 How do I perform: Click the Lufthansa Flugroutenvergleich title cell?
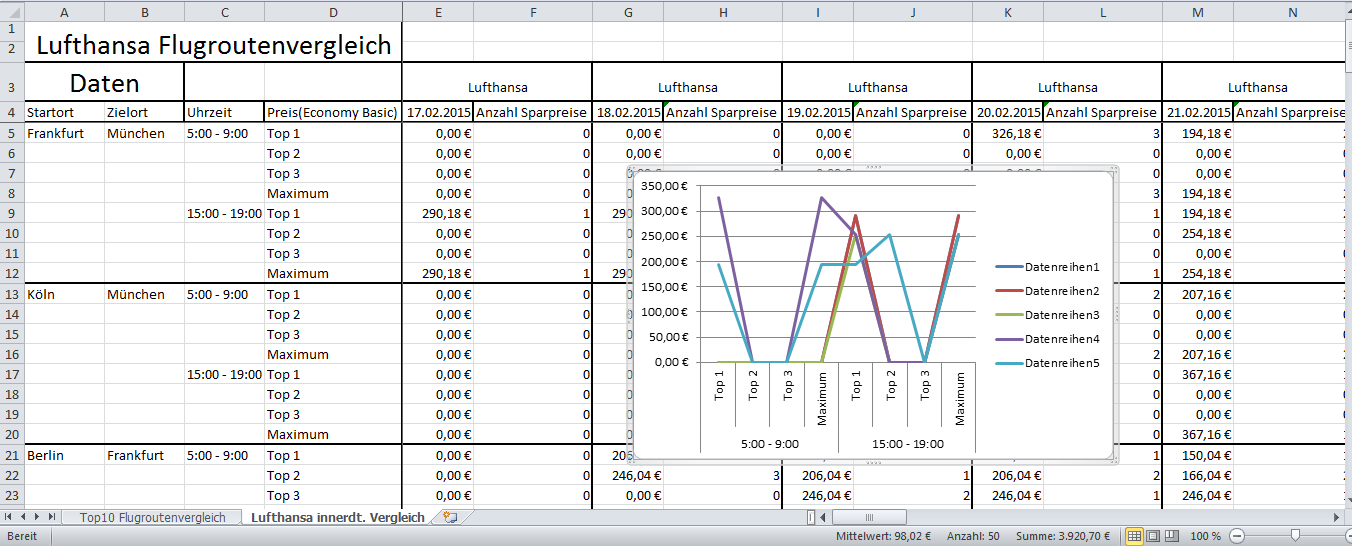coord(213,44)
